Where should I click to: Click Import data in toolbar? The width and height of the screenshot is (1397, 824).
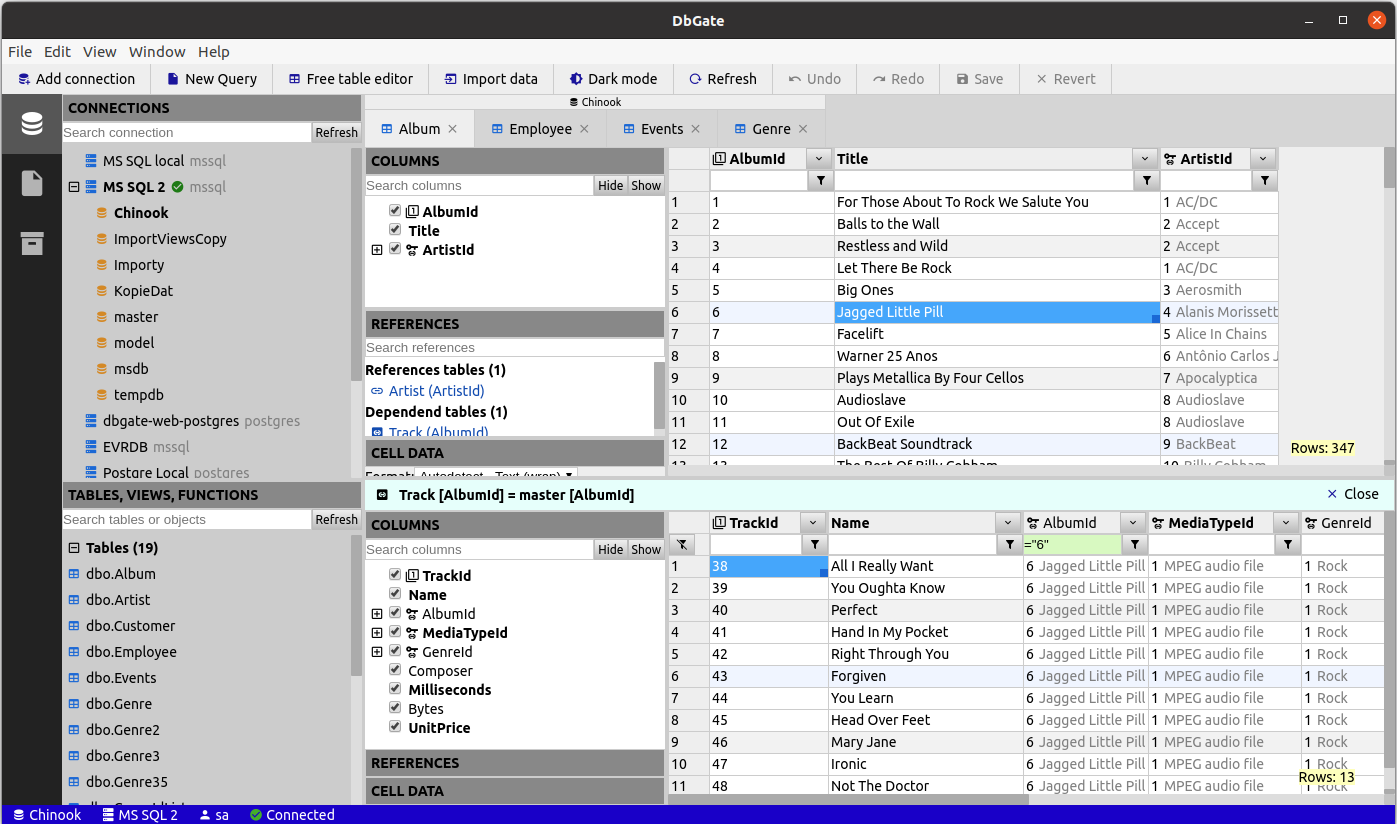491,79
